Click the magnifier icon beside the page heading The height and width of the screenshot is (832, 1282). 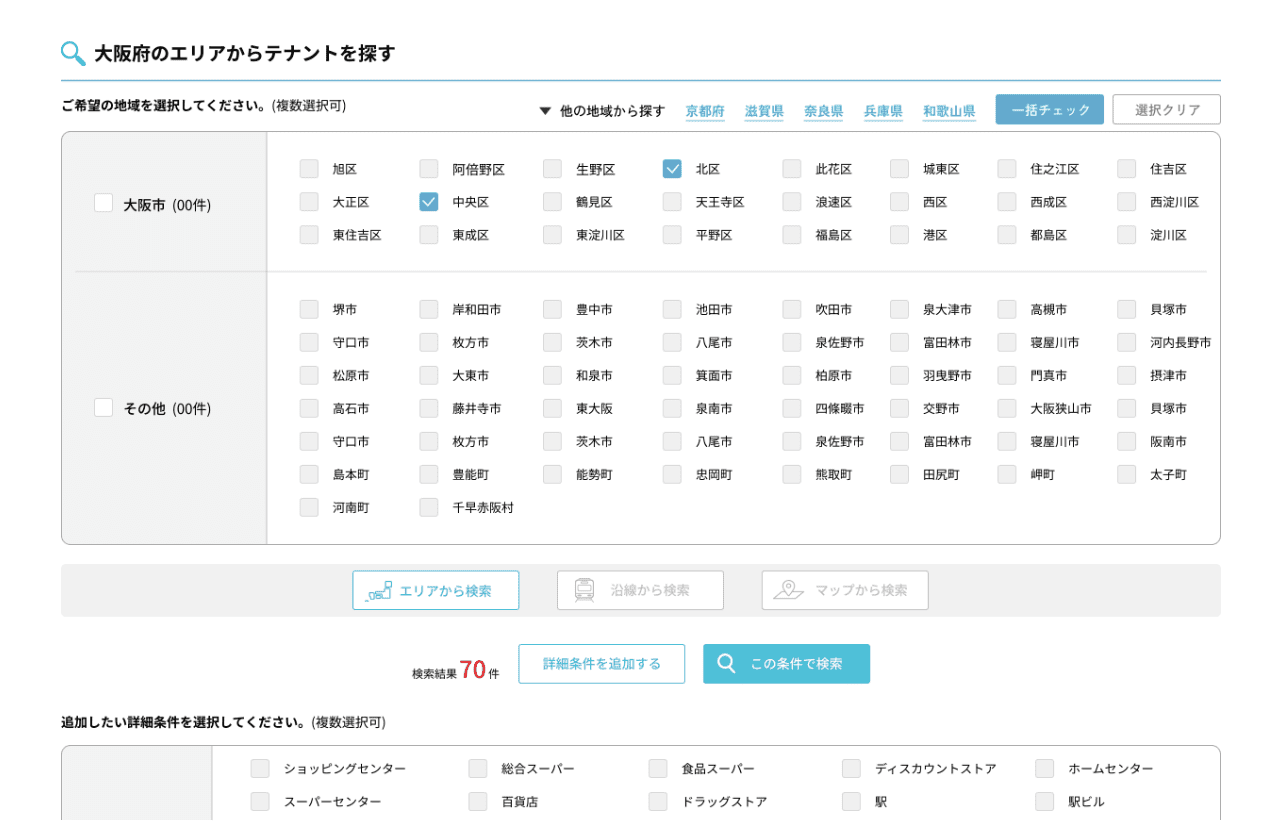pos(73,53)
